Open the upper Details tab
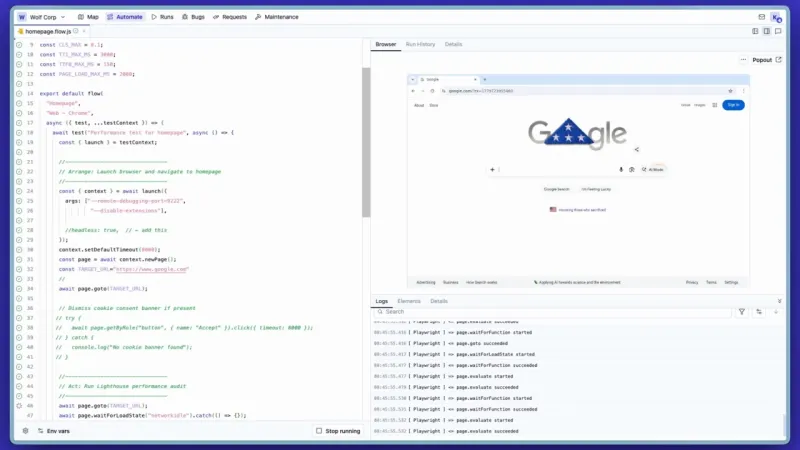Screen dimensions: 800x450 [453, 44]
